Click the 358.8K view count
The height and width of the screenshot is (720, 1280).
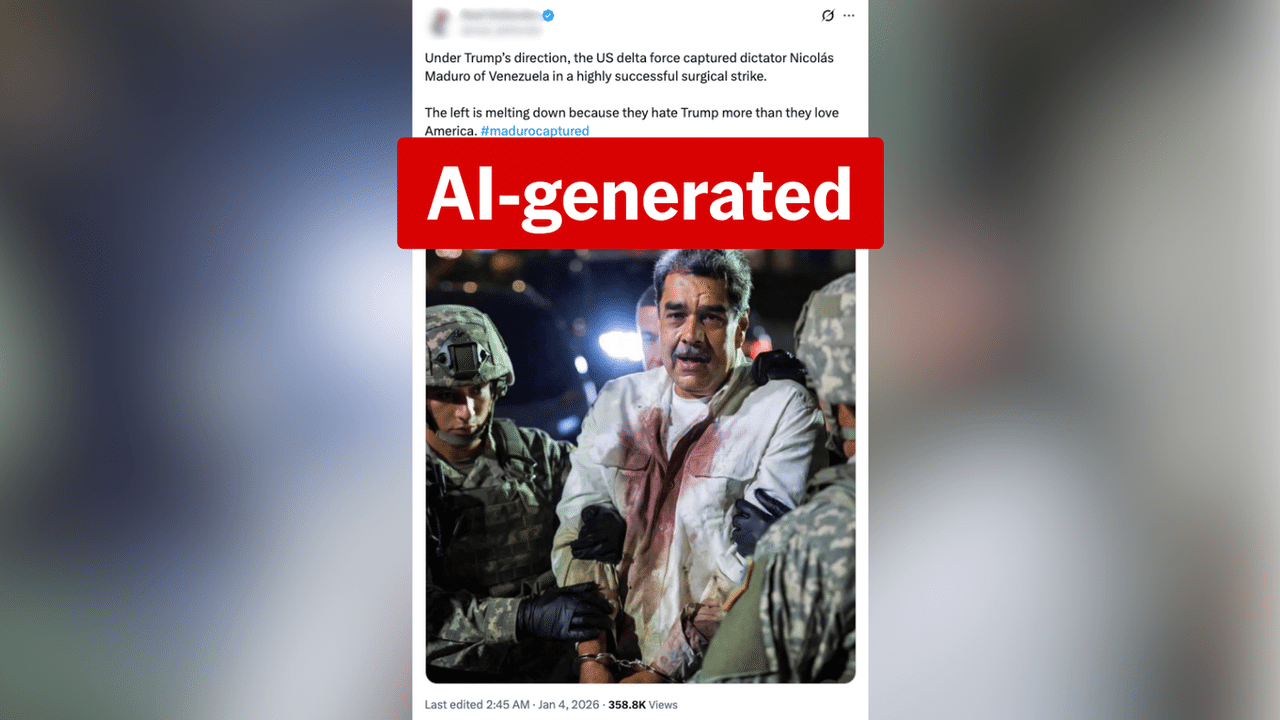pyautogui.click(x=627, y=705)
